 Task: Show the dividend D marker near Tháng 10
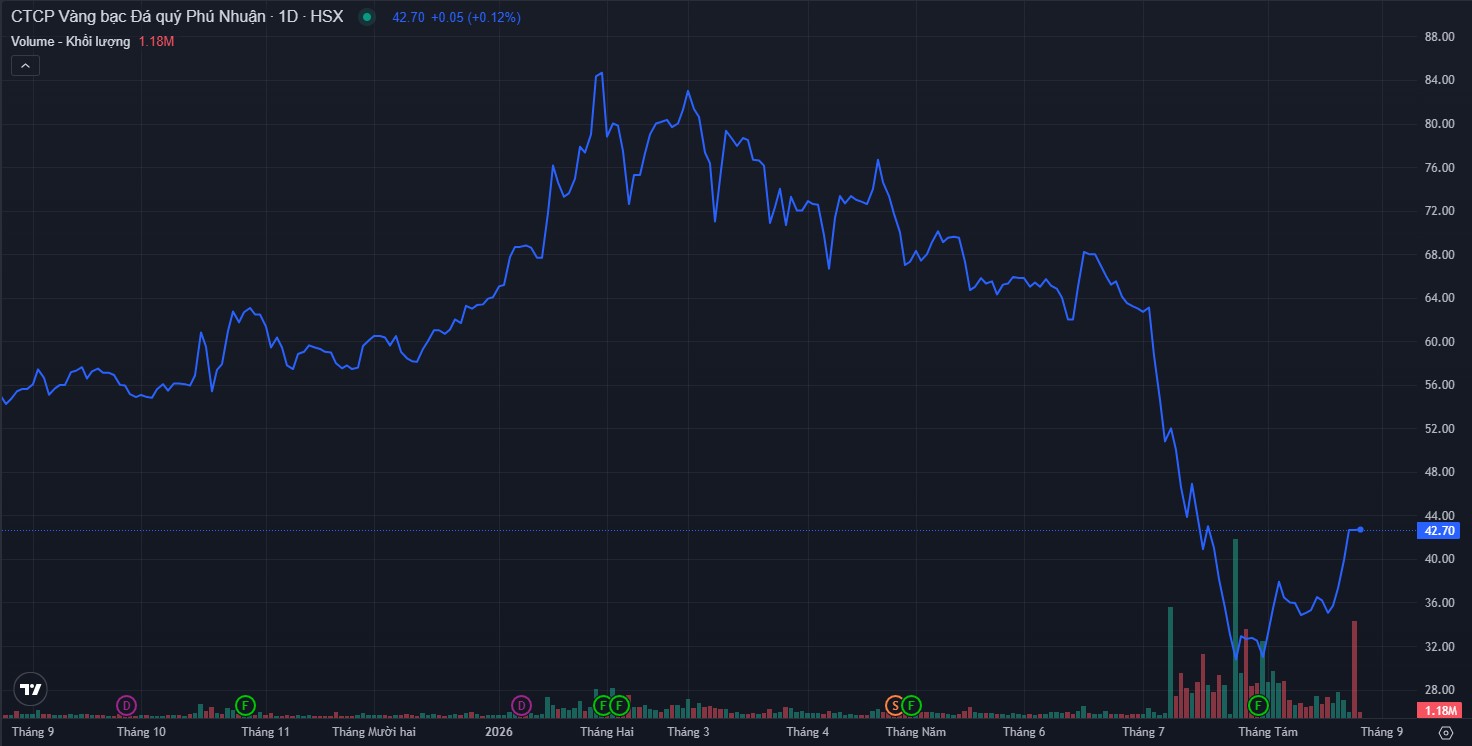coord(126,705)
